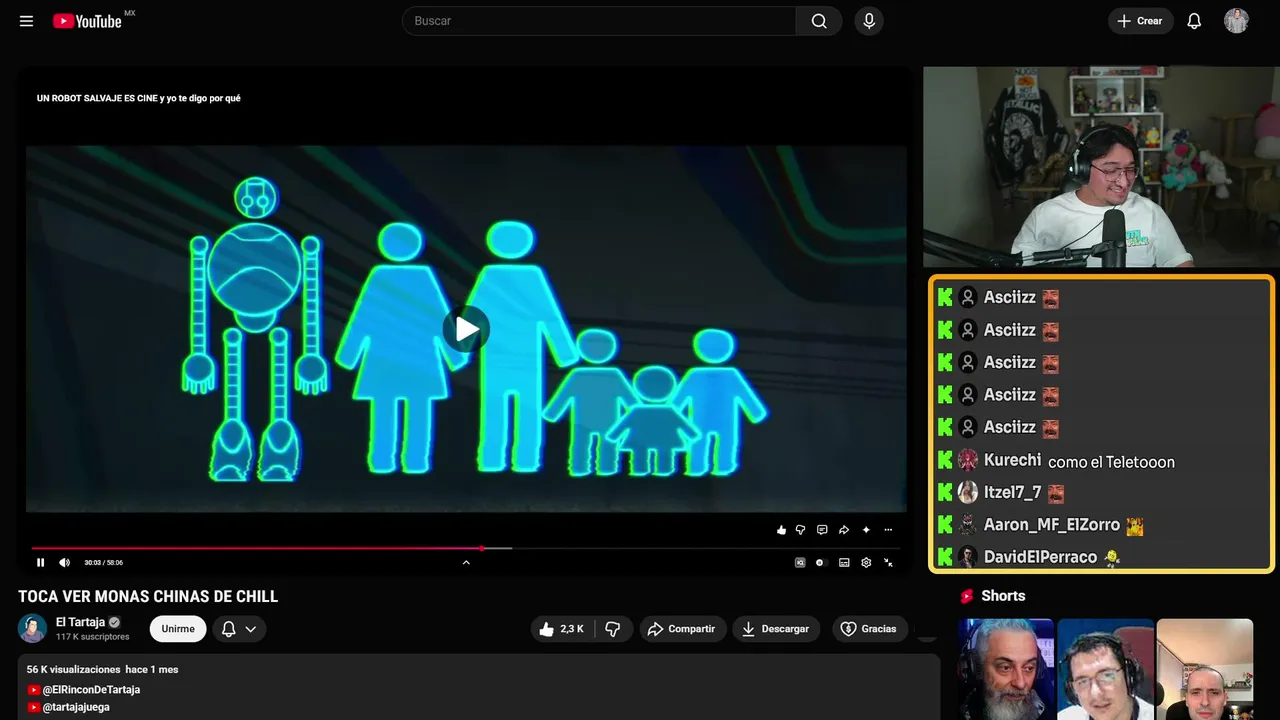This screenshot has width=1280, height=720.
Task: Click the streamer webcam feed
Action: (1101, 167)
